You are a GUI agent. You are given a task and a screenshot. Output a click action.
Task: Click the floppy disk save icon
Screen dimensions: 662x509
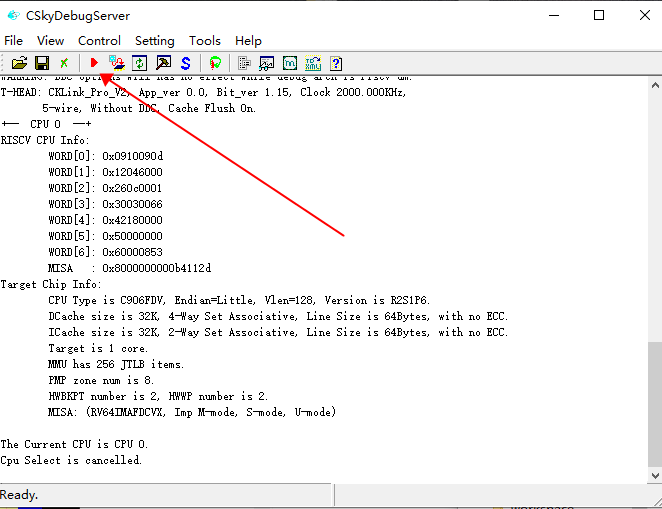point(42,63)
